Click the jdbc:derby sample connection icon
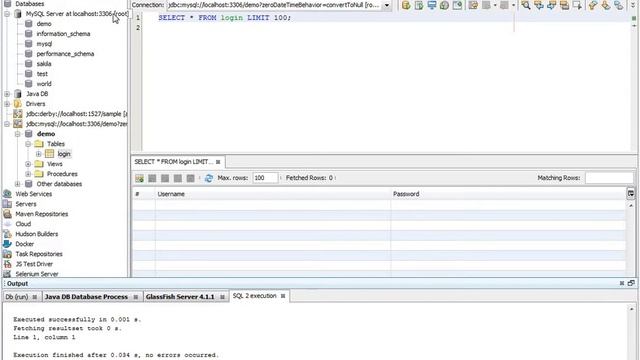640x360 pixels. click(18, 114)
